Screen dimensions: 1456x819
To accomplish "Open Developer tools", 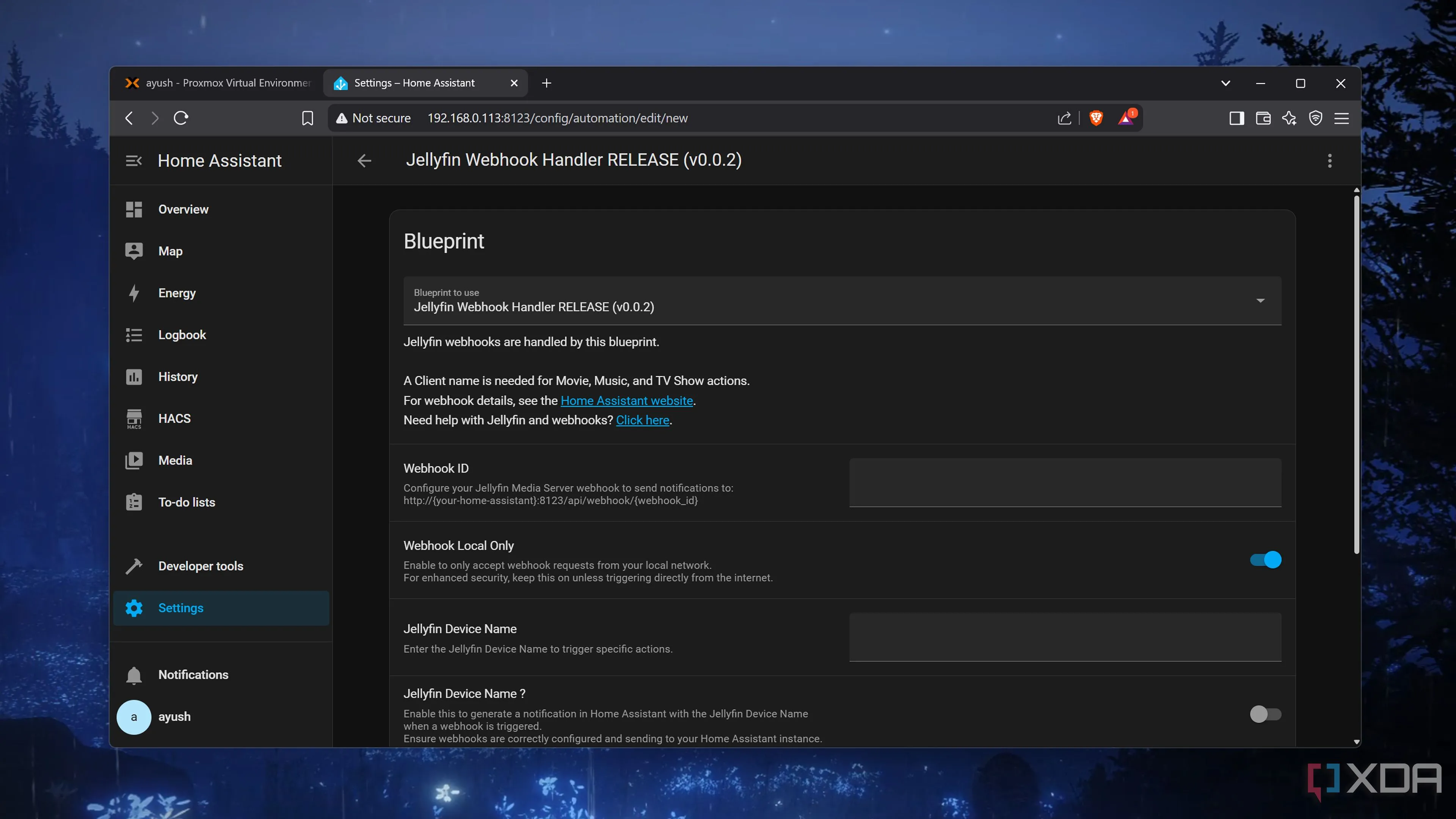I will point(221,566).
